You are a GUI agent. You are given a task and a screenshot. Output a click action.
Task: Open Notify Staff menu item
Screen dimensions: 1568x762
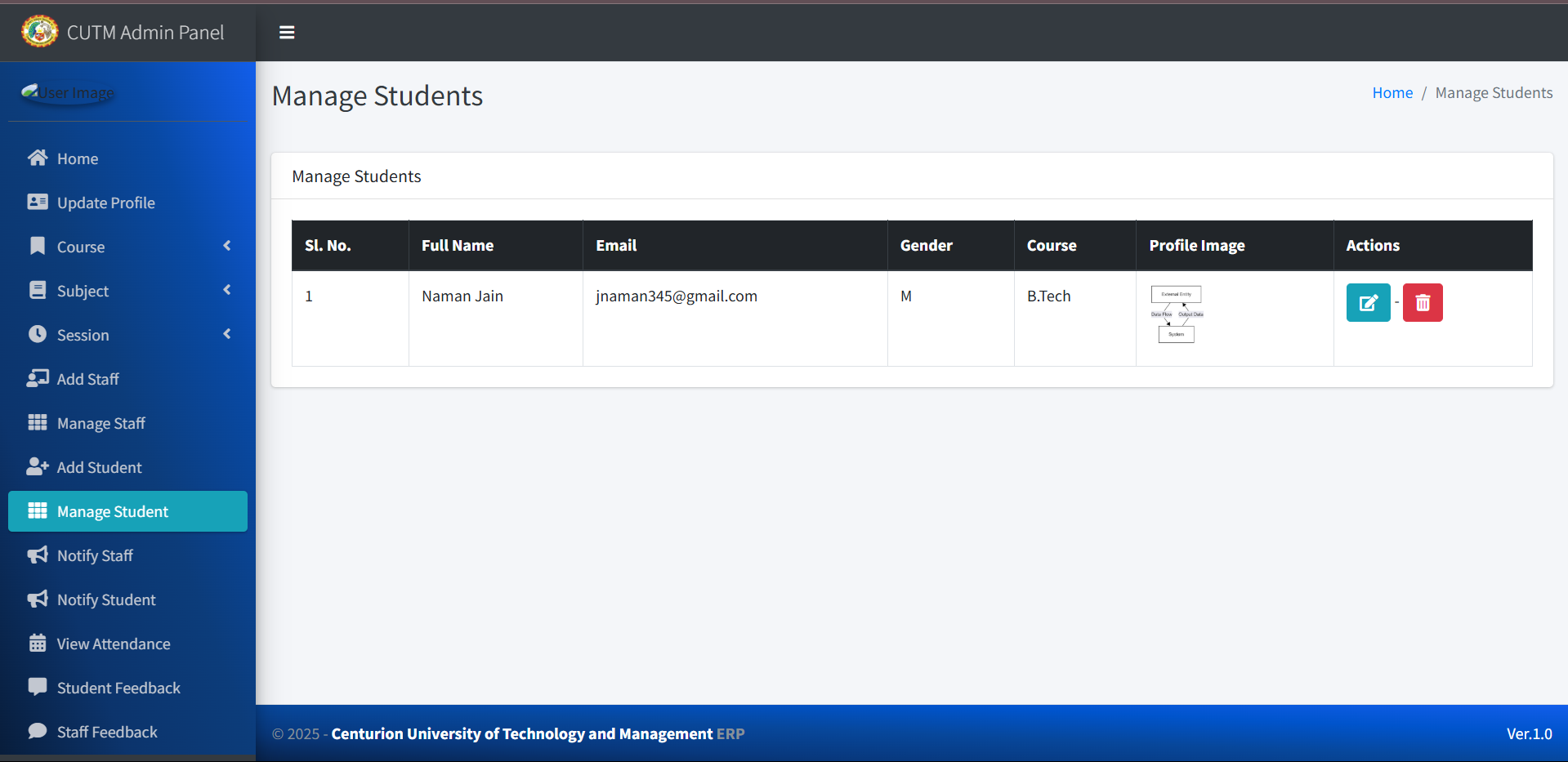point(127,555)
